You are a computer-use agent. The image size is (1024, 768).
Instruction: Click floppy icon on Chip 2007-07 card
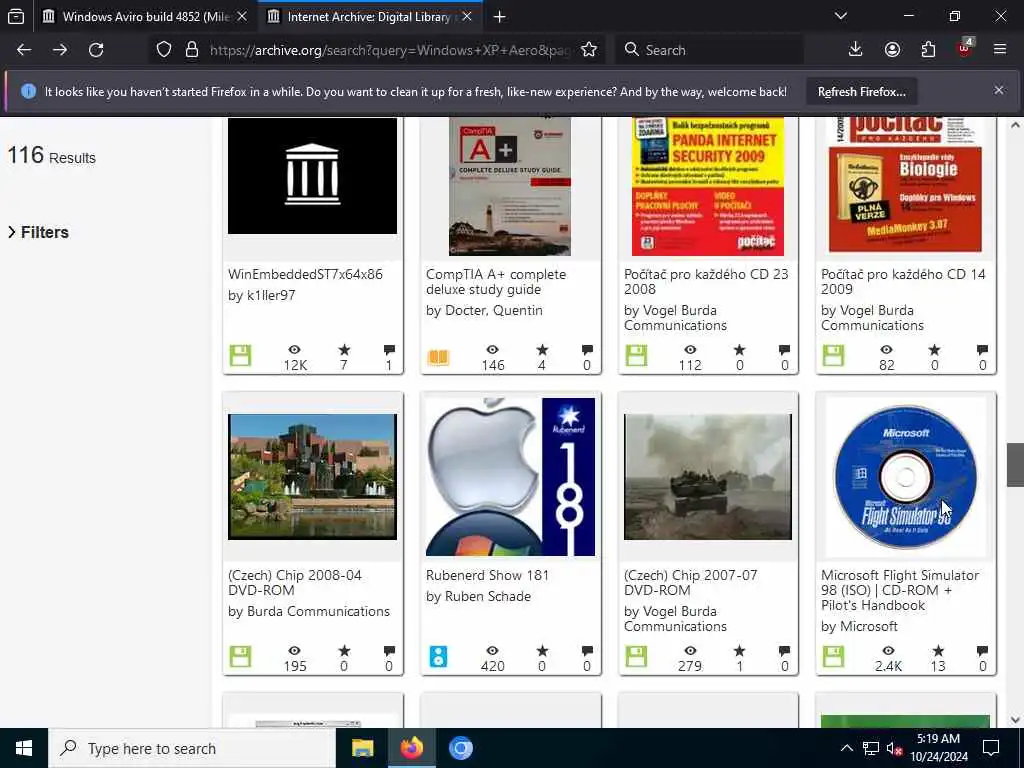[636, 656]
